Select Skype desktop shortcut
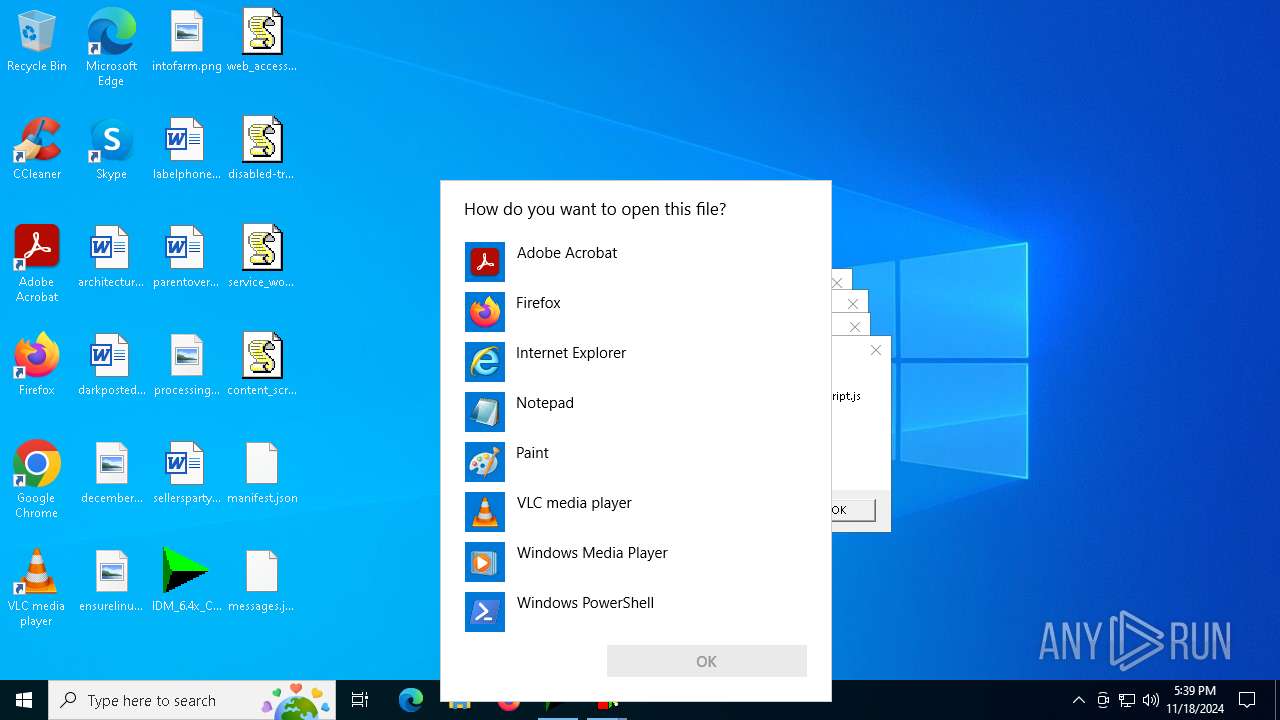 click(111, 150)
